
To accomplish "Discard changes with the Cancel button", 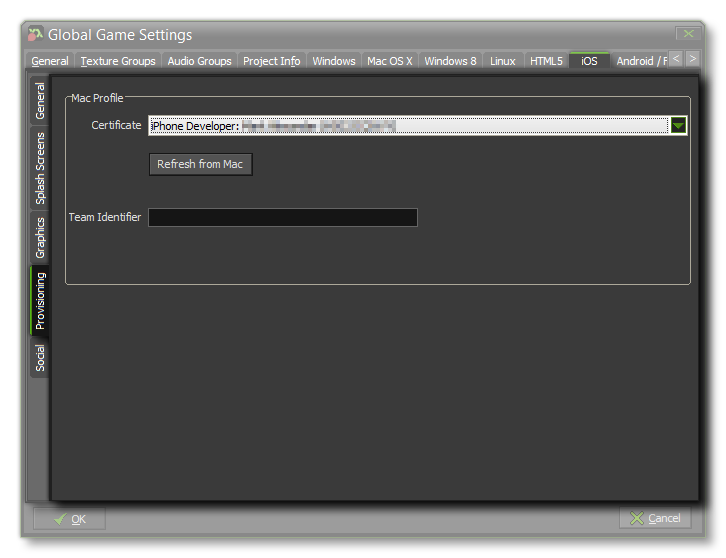I will click(655, 518).
